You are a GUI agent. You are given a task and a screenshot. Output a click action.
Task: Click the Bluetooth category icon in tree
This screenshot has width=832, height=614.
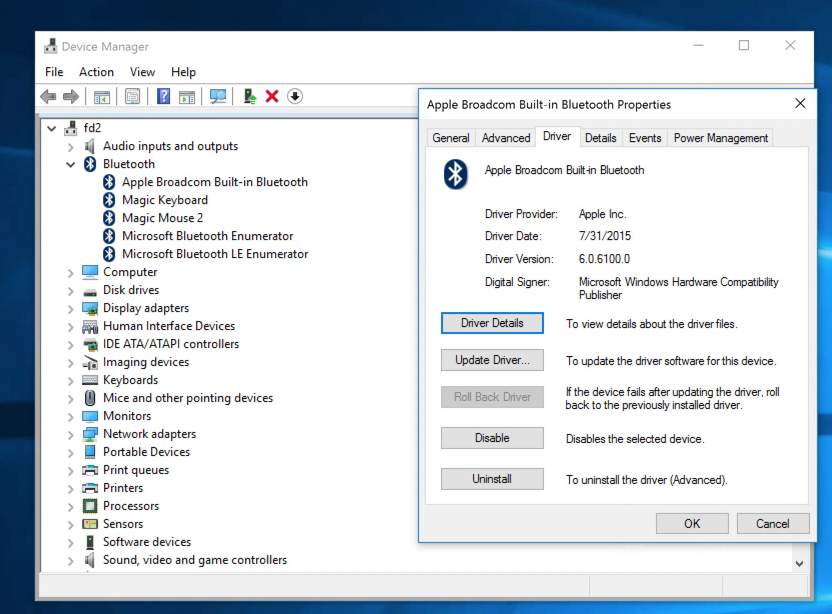(90, 164)
